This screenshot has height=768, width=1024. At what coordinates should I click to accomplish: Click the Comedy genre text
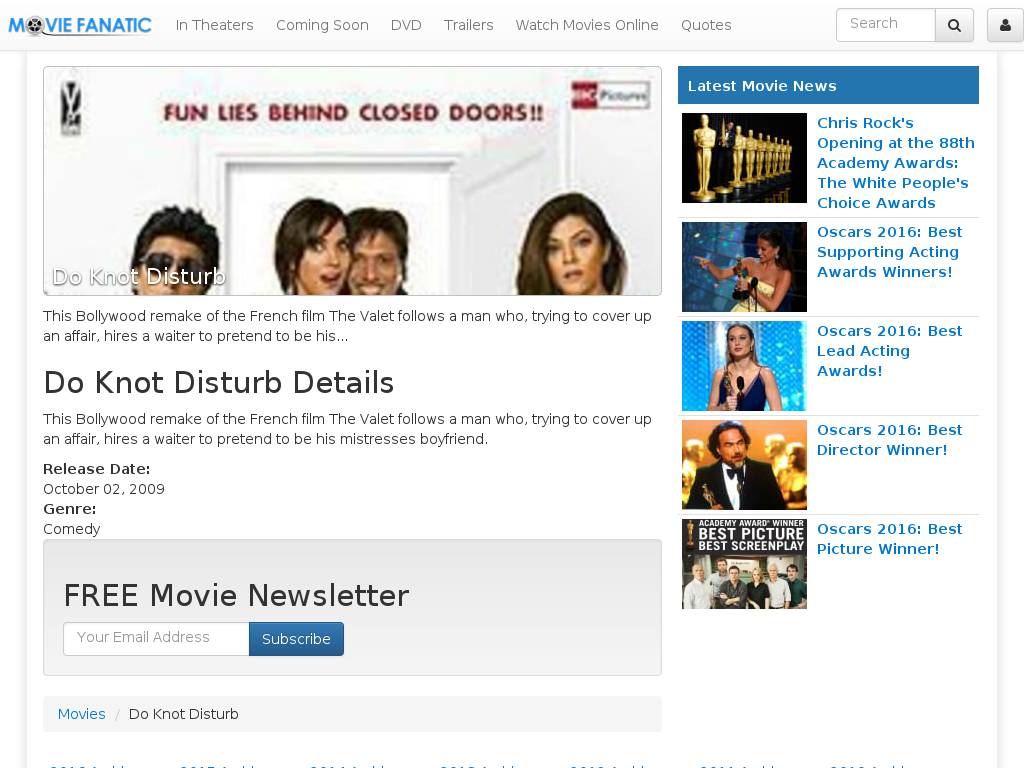[x=72, y=529]
